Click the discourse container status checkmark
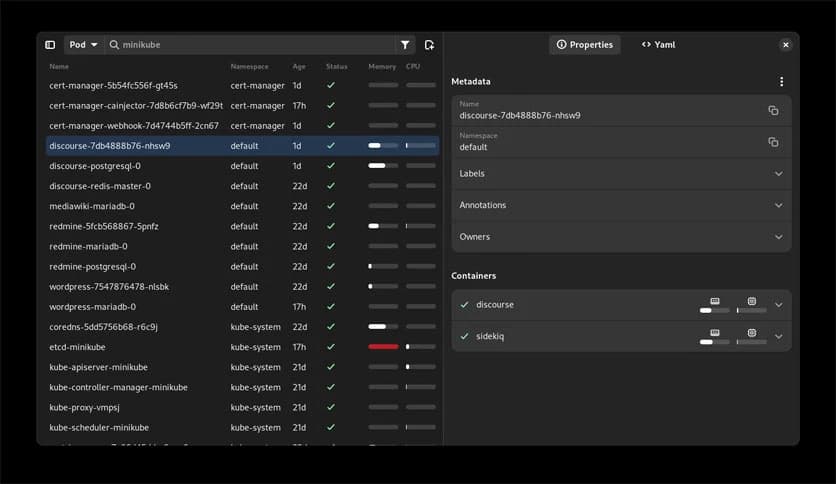The width and height of the screenshot is (836, 484). pyautogui.click(x=464, y=305)
